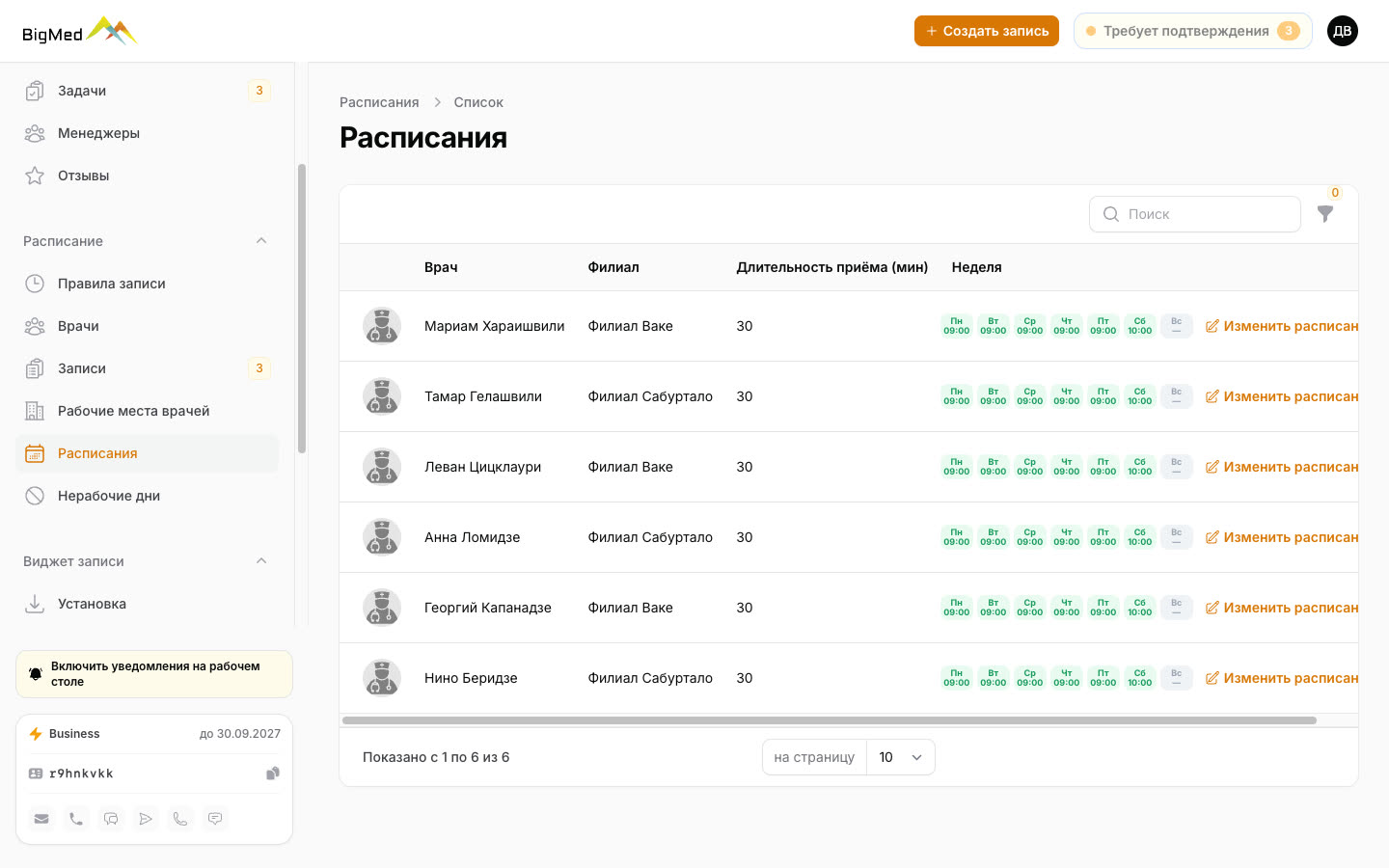1389x868 pixels.
Task: Click the notification bell icon
Action: 36,674
